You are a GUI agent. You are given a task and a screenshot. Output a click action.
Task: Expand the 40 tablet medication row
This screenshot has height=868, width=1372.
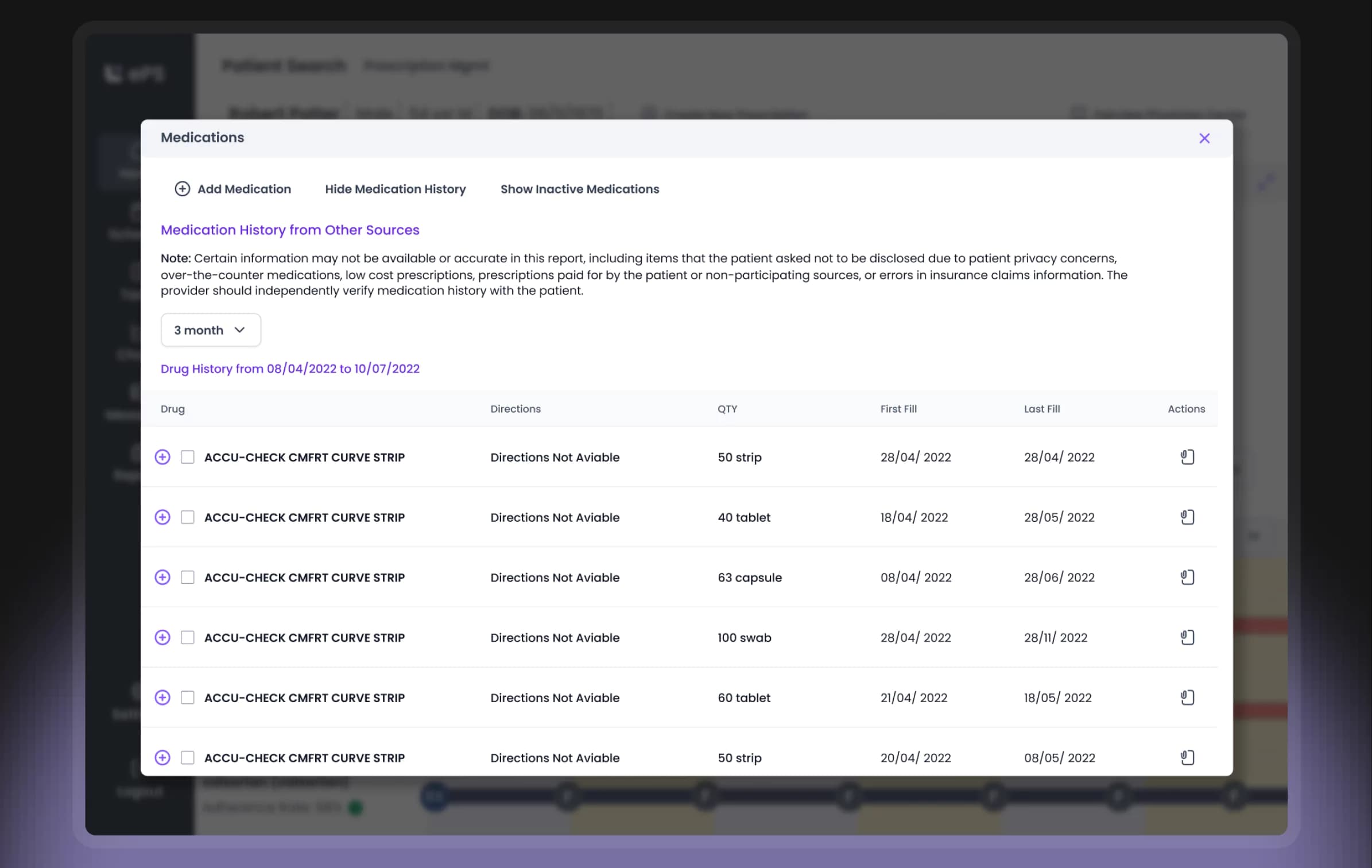coord(162,517)
